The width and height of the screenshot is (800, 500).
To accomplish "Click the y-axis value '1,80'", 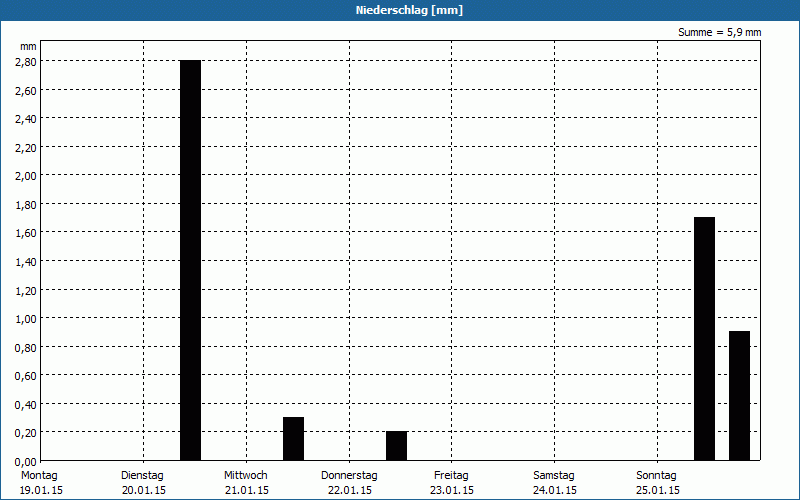I will click(x=28, y=205).
